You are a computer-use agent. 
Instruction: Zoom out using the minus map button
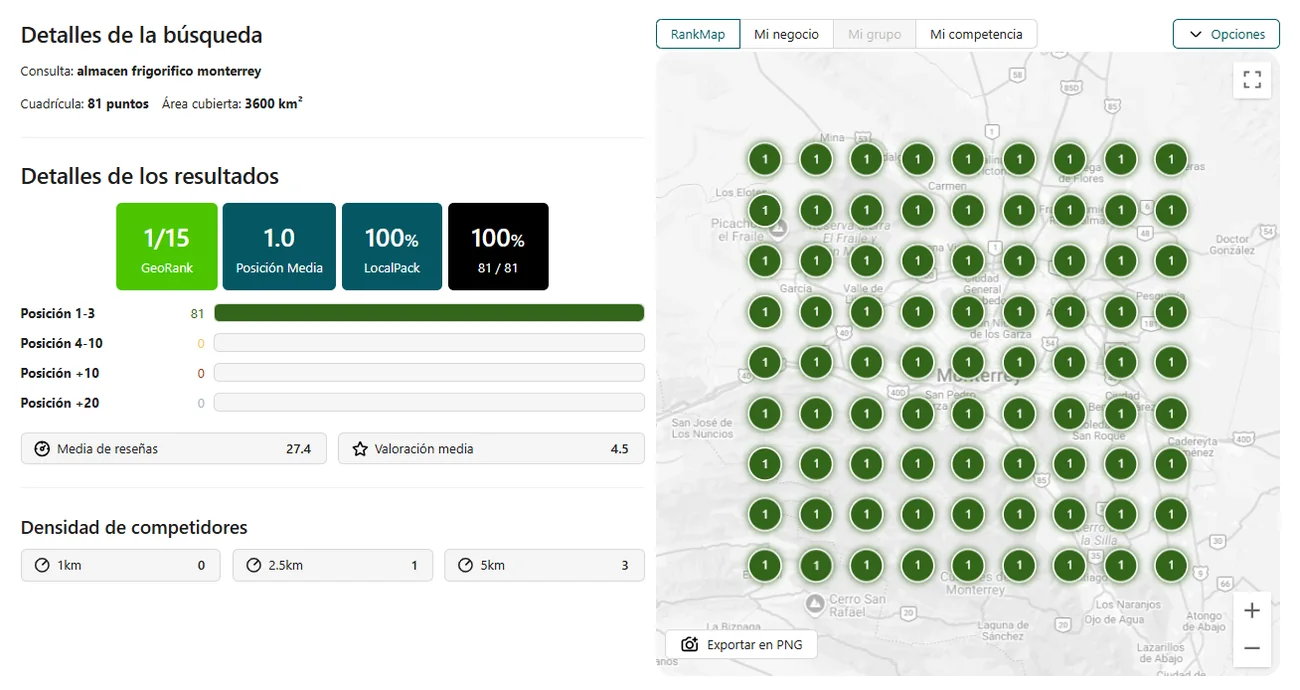pos(1252,648)
